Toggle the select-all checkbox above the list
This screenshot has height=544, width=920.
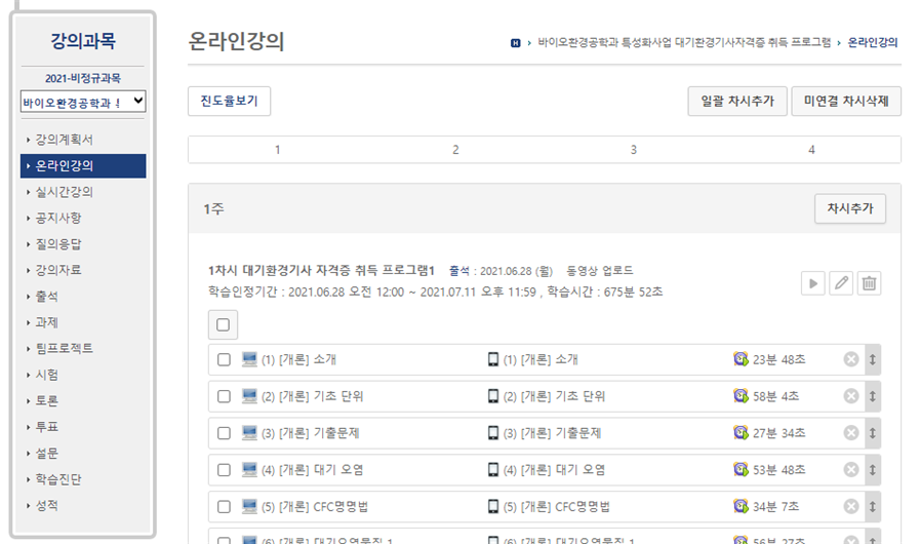tap(223, 324)
